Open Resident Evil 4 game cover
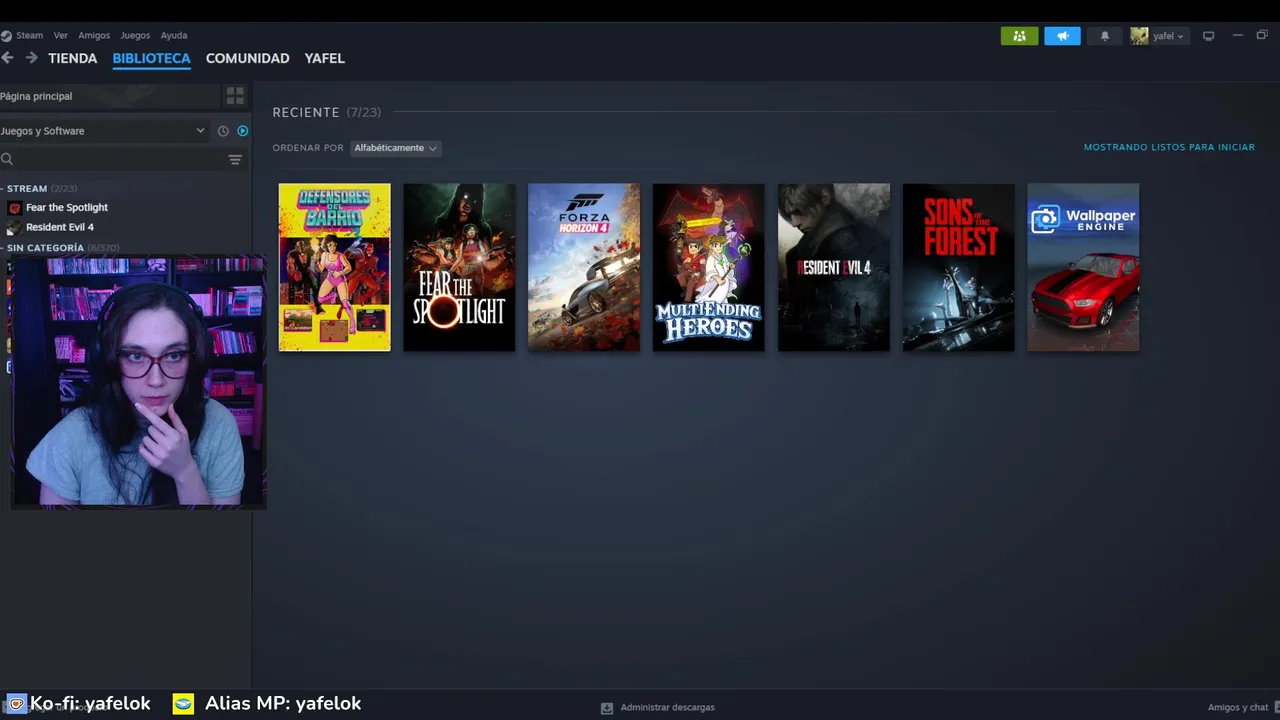 [x=834, y=267]
